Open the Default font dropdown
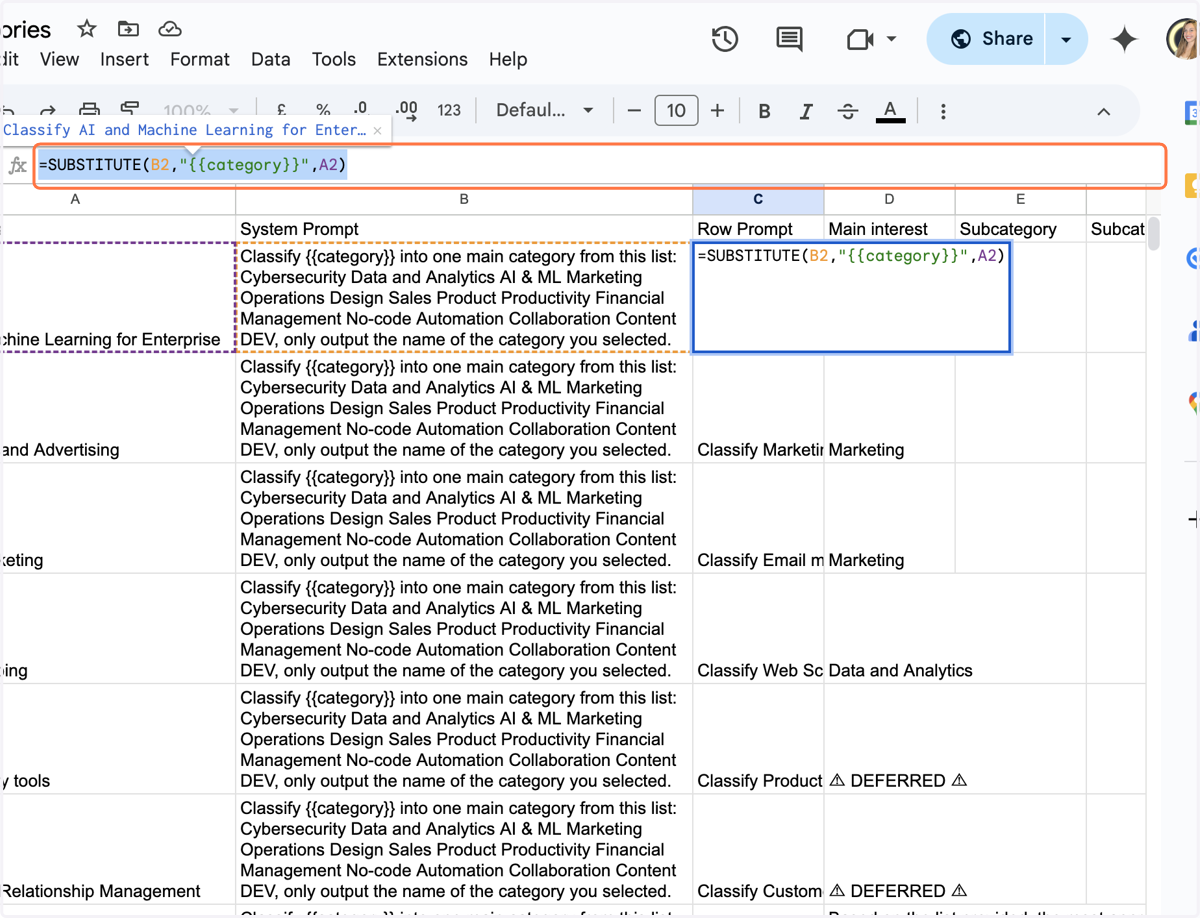This screenshot has height=918, width=1200. (x=545, y=110)
